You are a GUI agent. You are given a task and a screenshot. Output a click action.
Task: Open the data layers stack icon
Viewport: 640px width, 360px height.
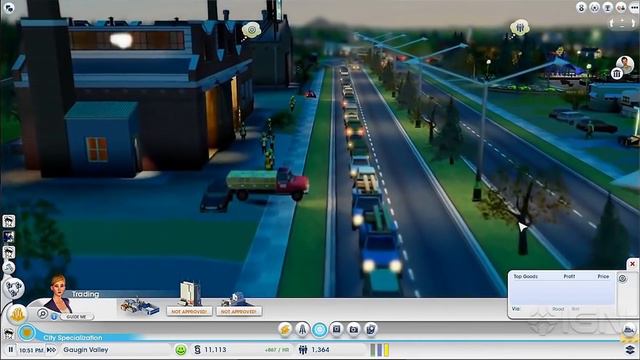pyautogui.click(x=630, y=349)
